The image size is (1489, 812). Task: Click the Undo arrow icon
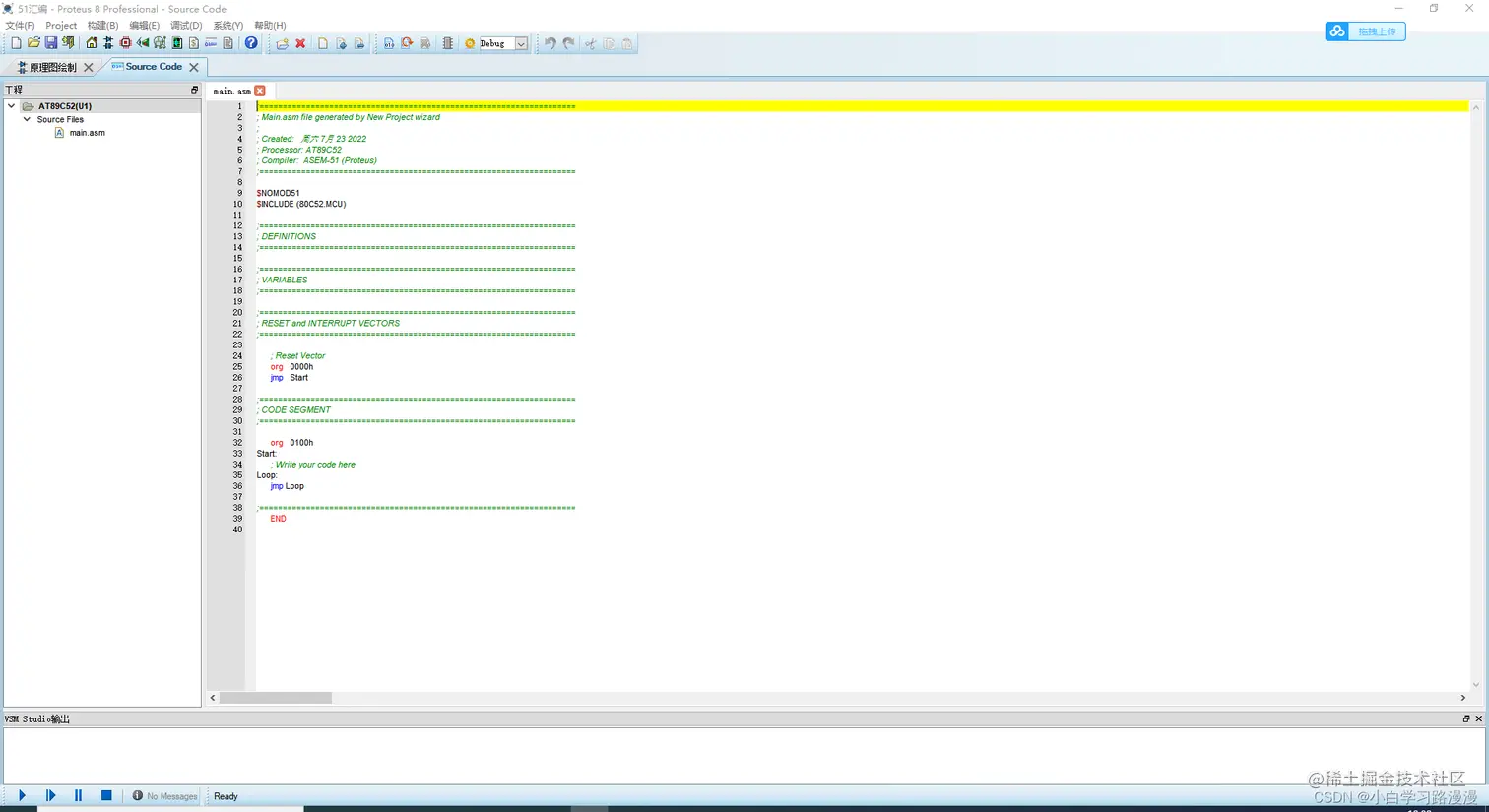(x=550, y=43)
